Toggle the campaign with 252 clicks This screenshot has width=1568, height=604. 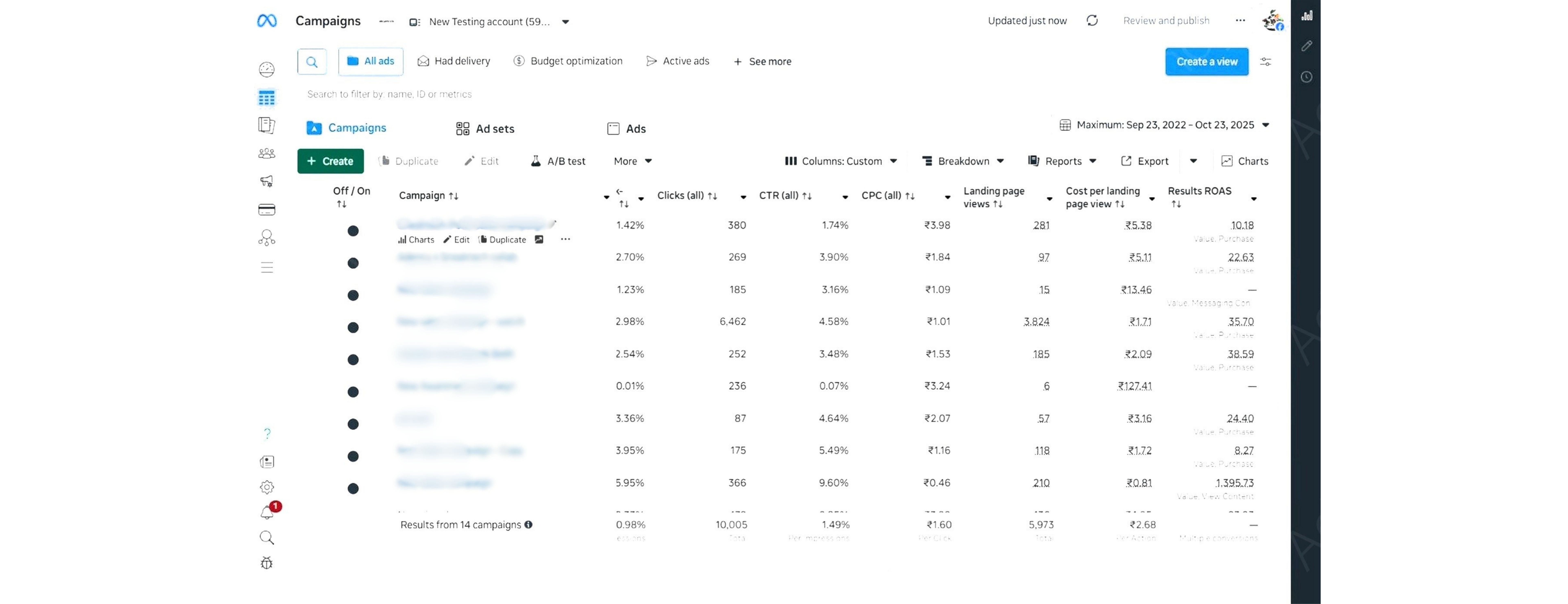click(x=353, y=360)
